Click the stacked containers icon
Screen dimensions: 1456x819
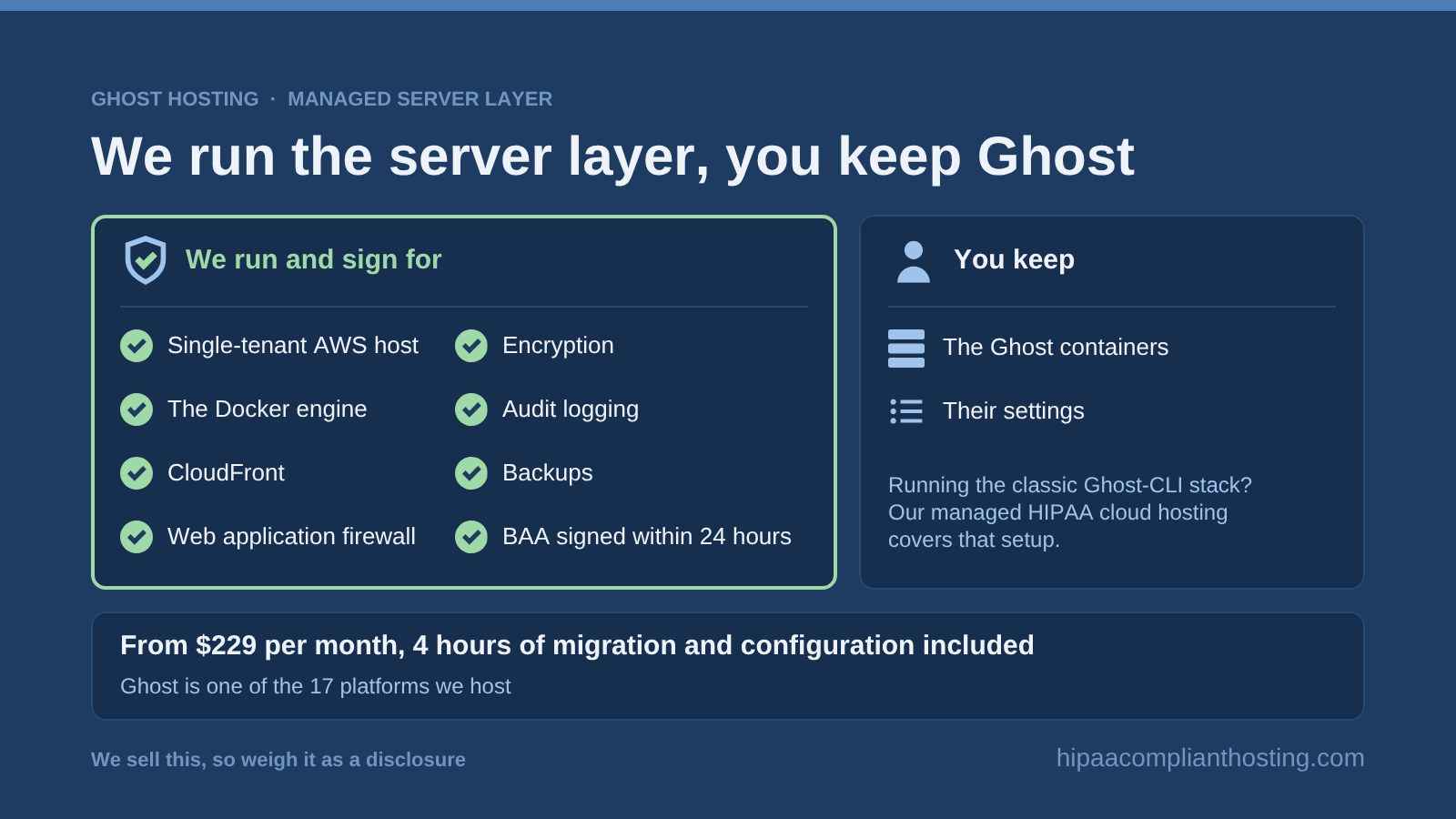(906, 349)
